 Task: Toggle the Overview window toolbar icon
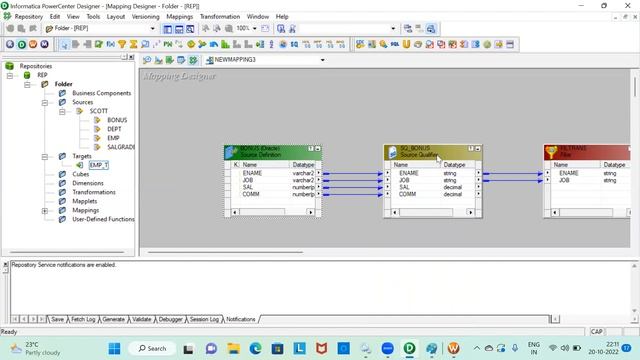(x=190, y=29)
